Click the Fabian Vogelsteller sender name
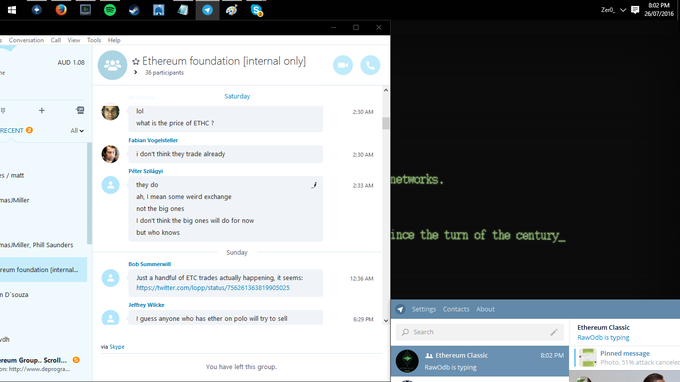Screen dimensions: 680x382 (x=153, y=140)
